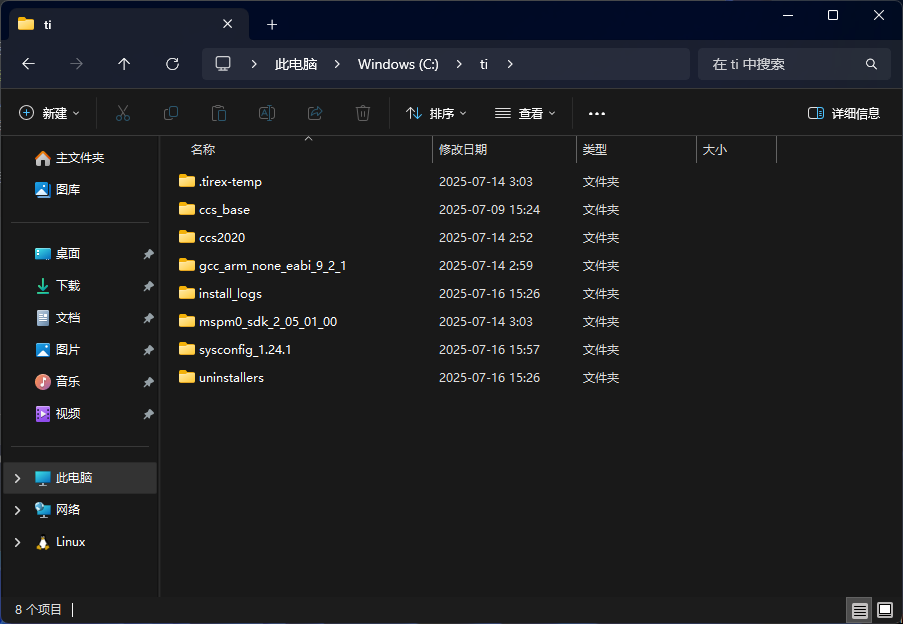The height and width of the screenshot is (624, 903).
Task: Switch to large thumbnails view icon
Action: pyautogui.click(x=885, y=610)
